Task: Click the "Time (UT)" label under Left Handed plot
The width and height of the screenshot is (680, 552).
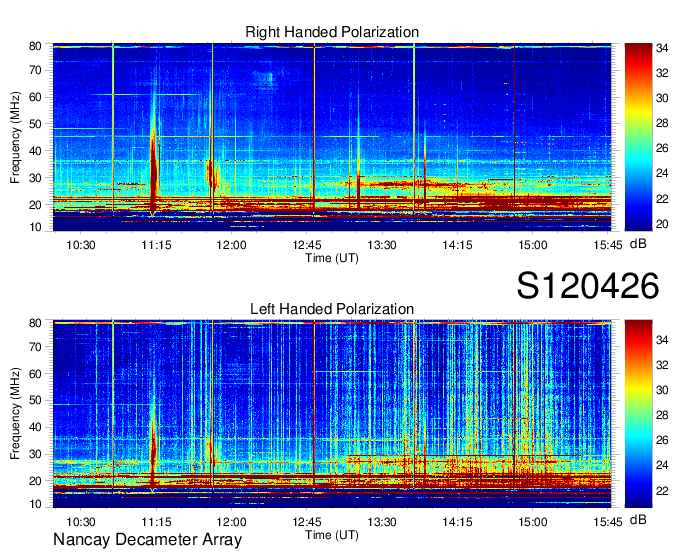Action: [332, 535]
